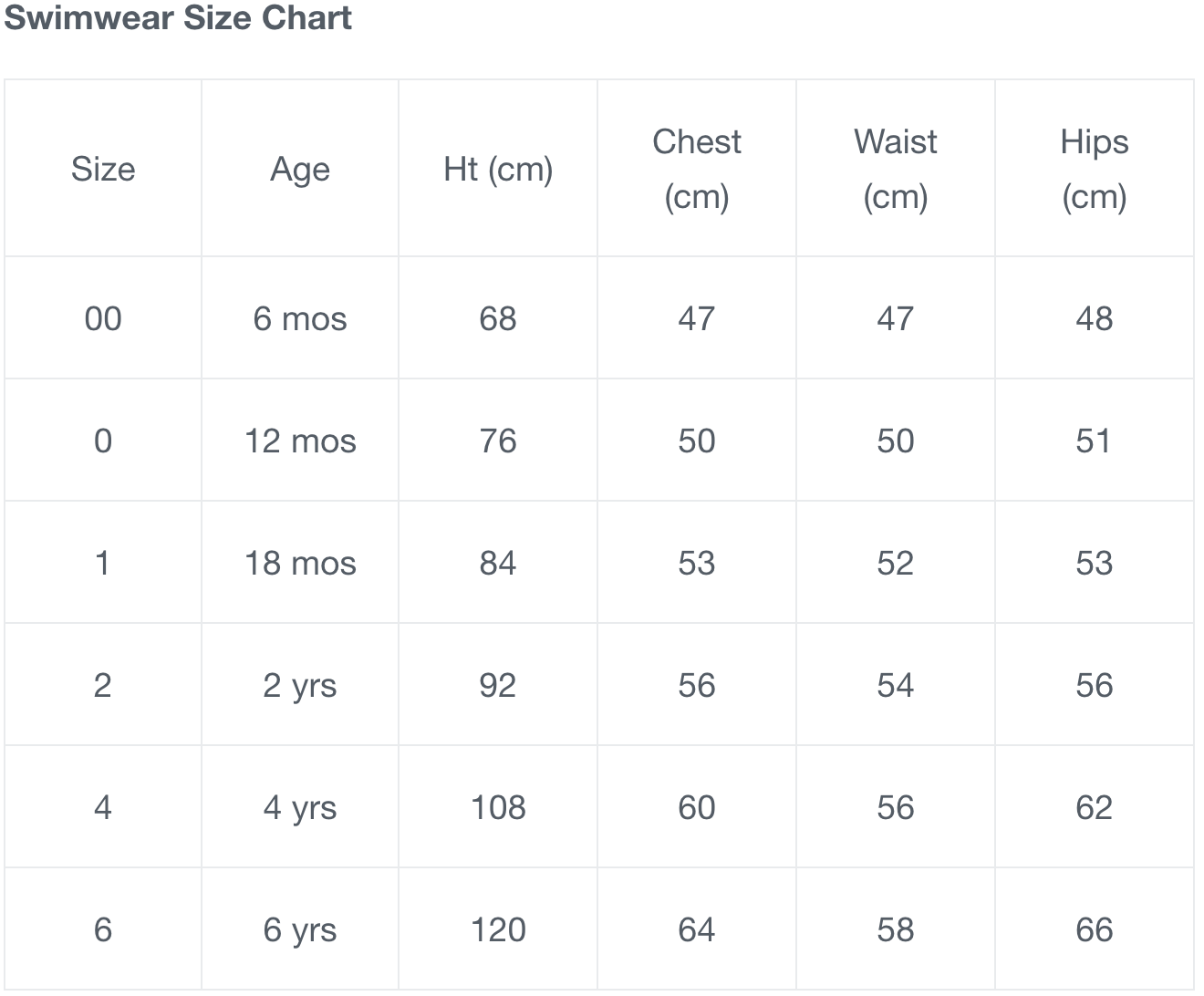The image size is (1204, 996).
Task: Select the Size column header
Action: pyautogui.click(x=103, y=169)
